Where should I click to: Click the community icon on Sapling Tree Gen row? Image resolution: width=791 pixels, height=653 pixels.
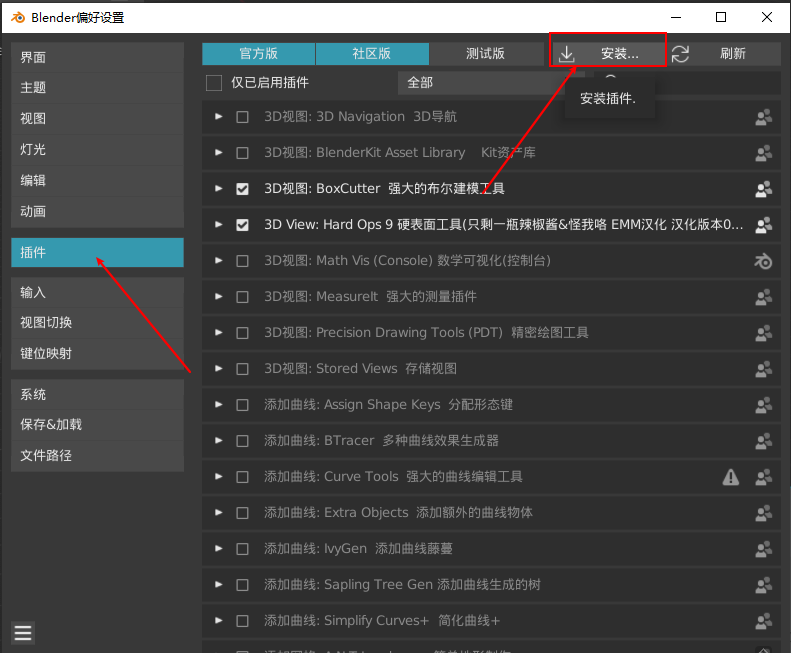tap(763, 585)
